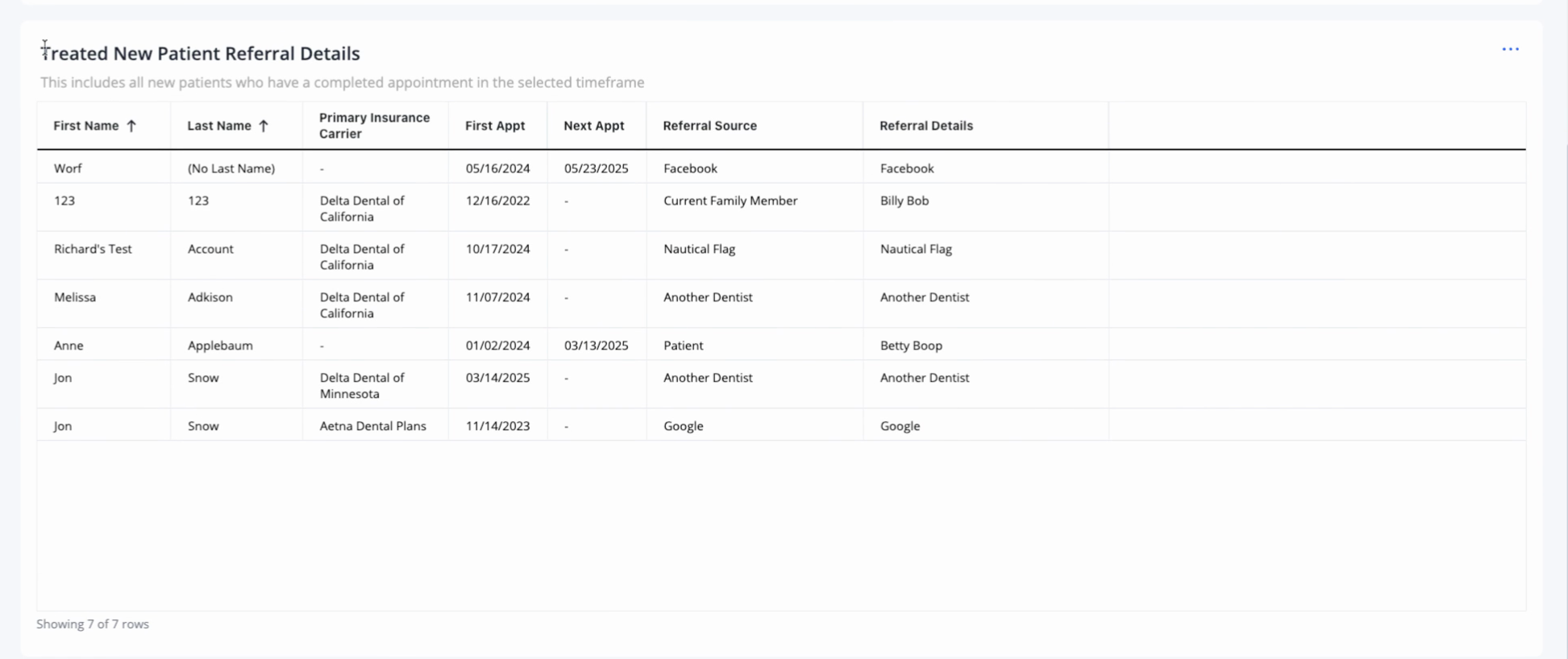Open the three-dot options menu
Image resolution: width=1568 pixels, height=659 pixels.
[x=1510, y=49]
